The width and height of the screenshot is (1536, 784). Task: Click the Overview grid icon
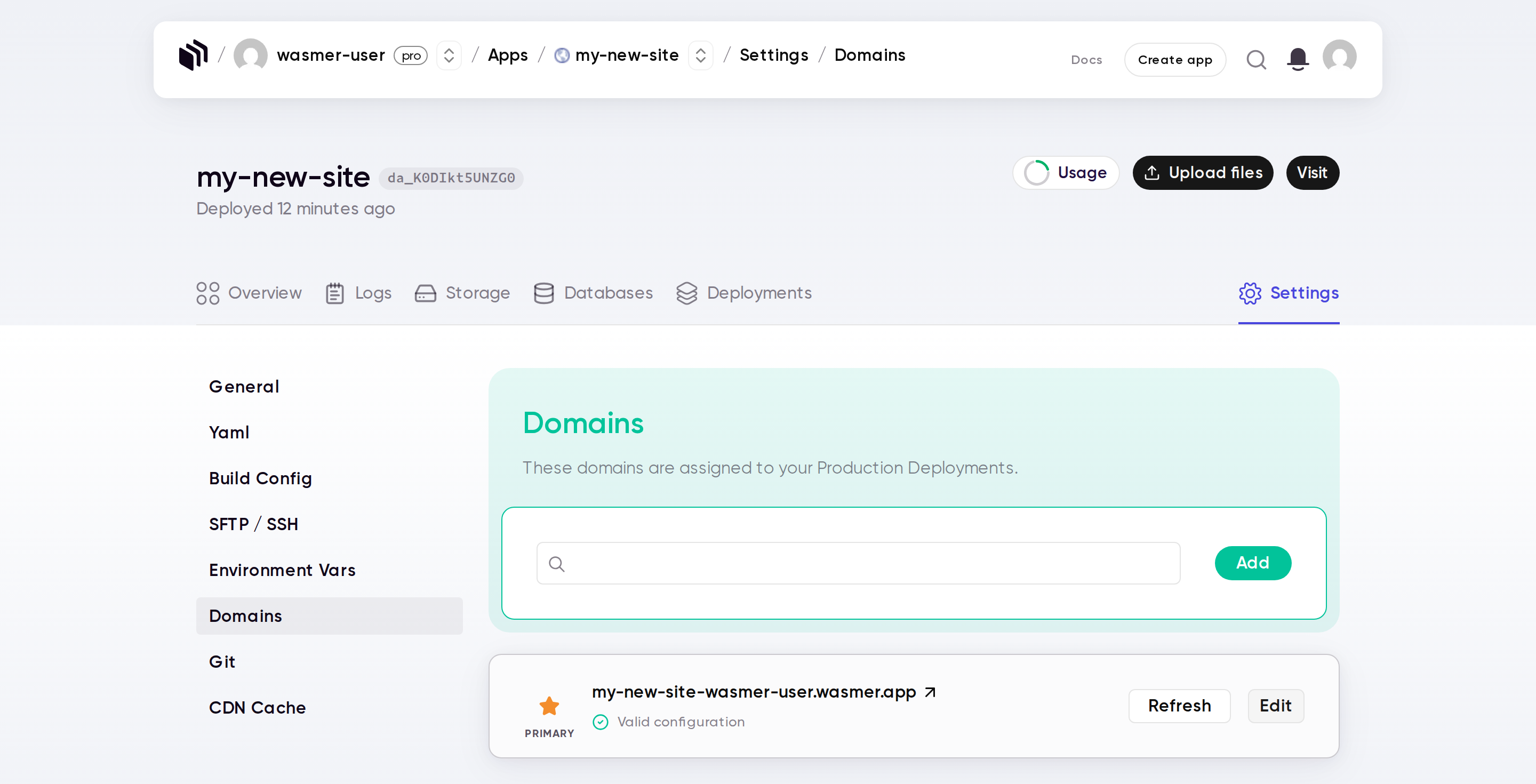[x=208, y=293]
